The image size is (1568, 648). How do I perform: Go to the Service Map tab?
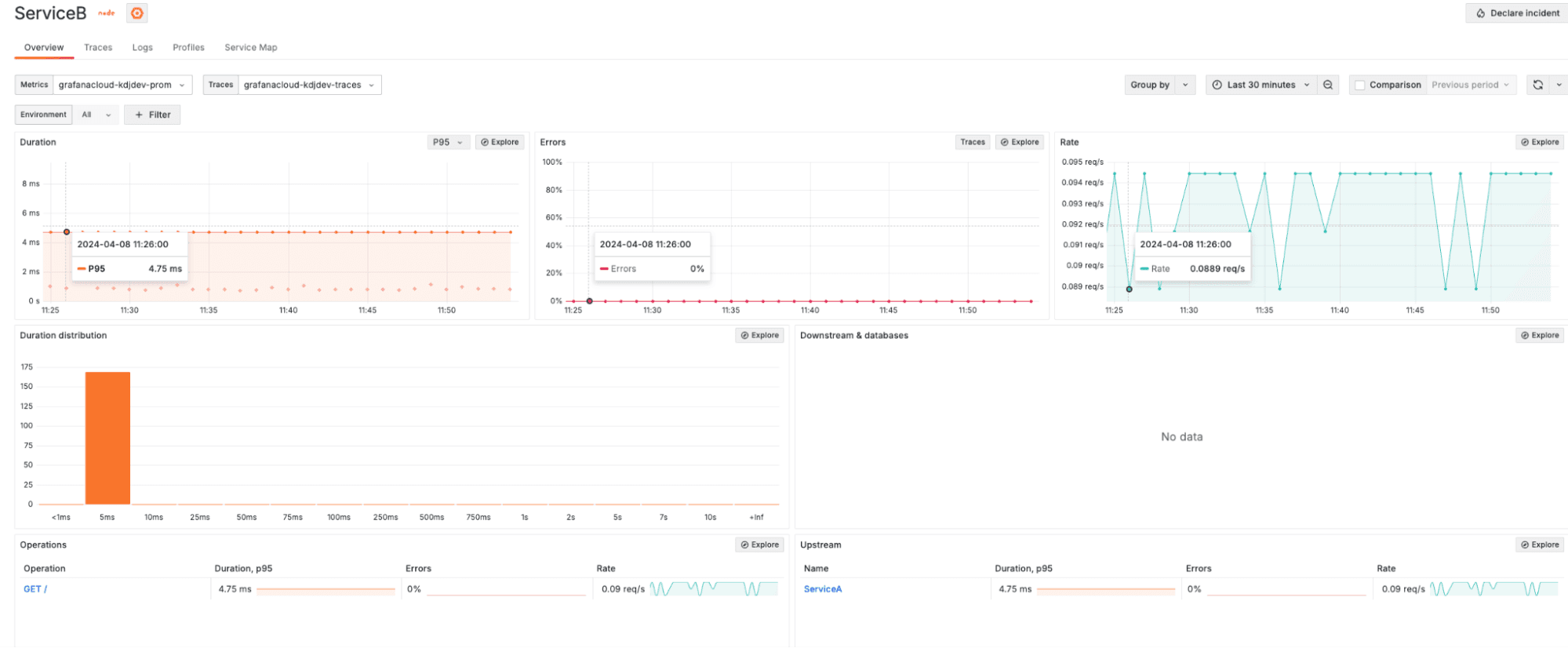tap(251, 47)
